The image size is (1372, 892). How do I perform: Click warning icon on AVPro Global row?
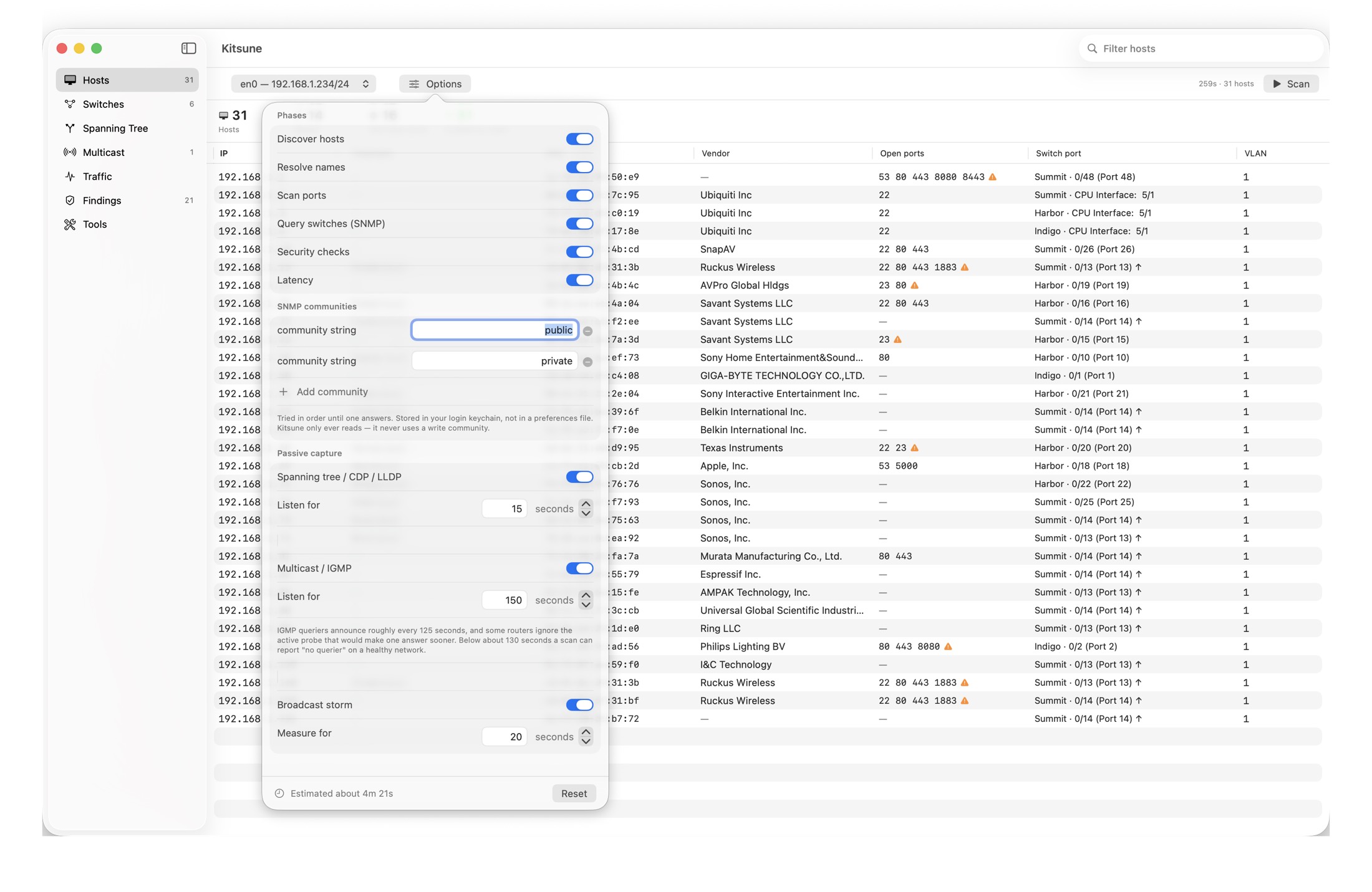pos(914,285)
